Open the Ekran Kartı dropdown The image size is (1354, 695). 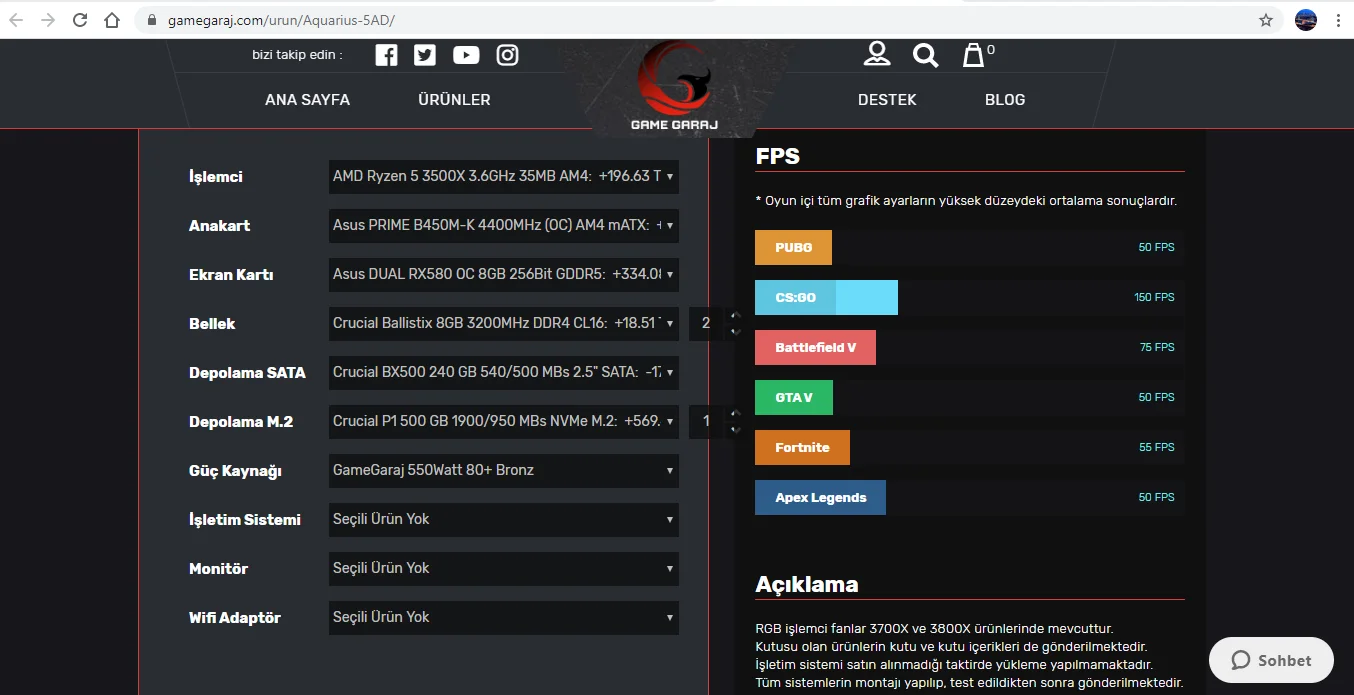(504, 274)
